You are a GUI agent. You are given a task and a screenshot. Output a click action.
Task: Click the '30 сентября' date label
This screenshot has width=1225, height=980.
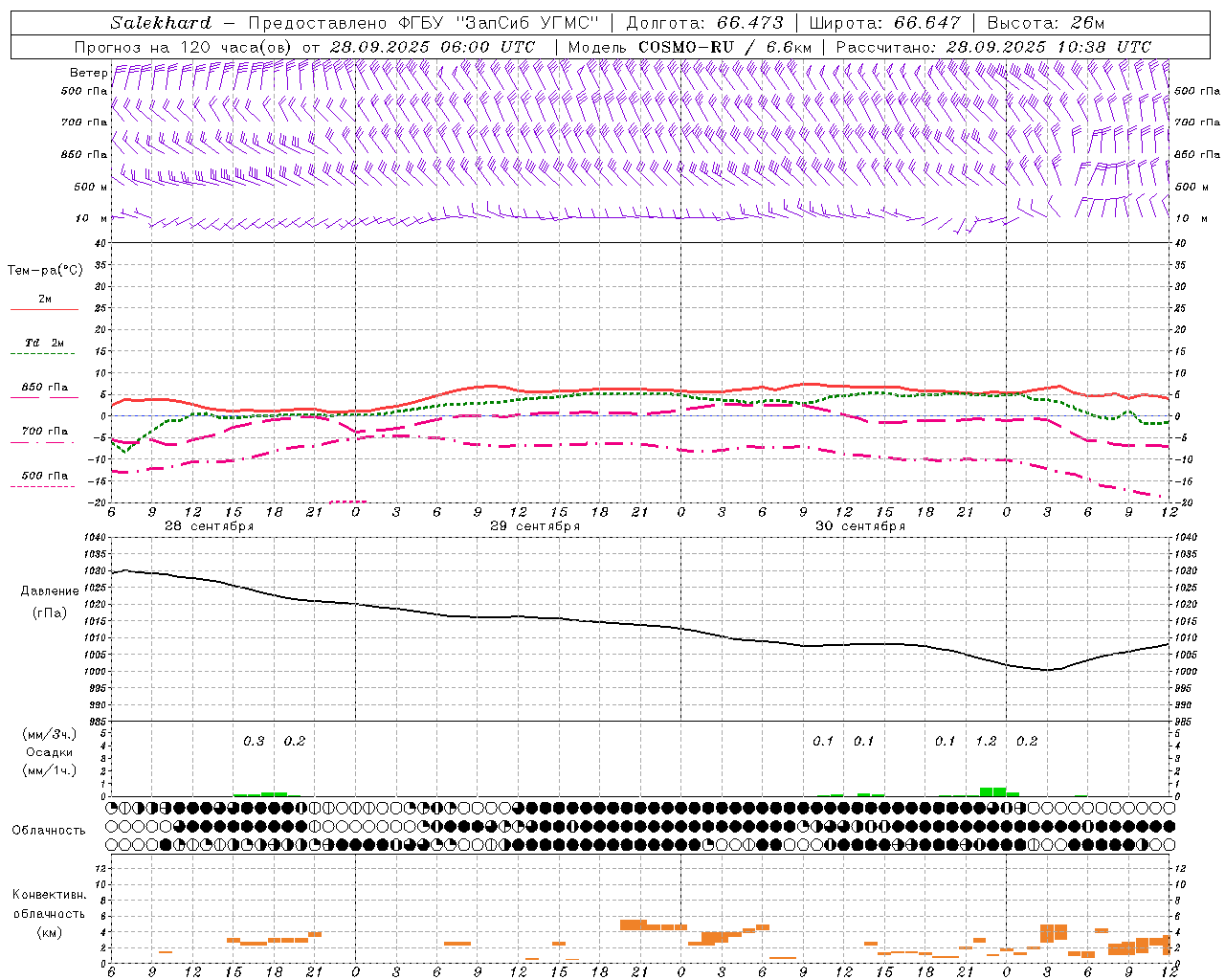860,526
